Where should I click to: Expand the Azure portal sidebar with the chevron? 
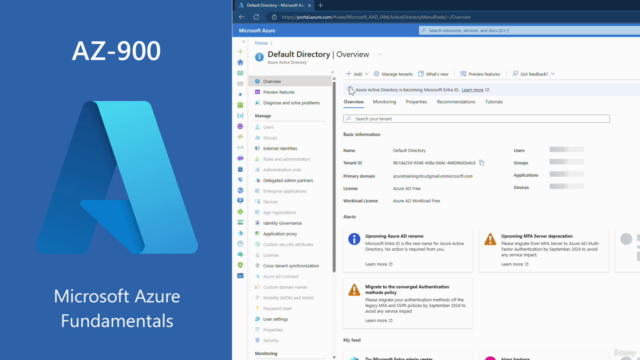[244, 42]
